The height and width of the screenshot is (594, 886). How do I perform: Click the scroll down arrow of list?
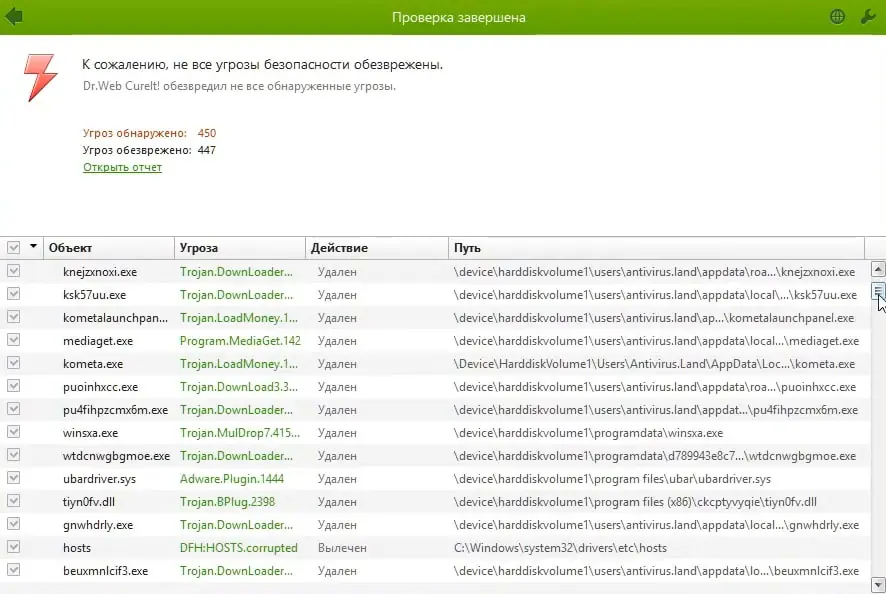tap(878, 584)
